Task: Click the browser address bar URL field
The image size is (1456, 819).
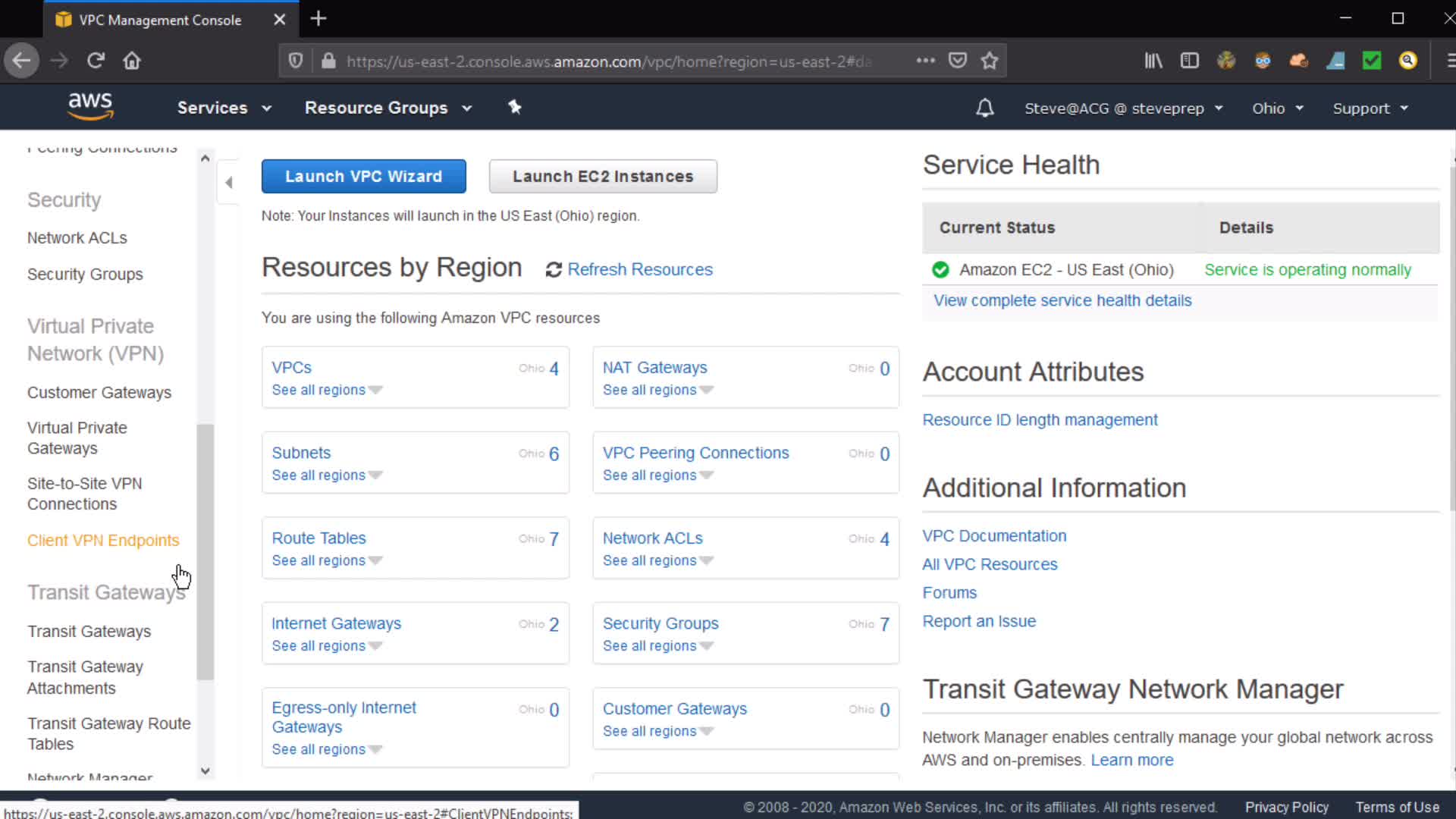Action: tap(607, 61)
